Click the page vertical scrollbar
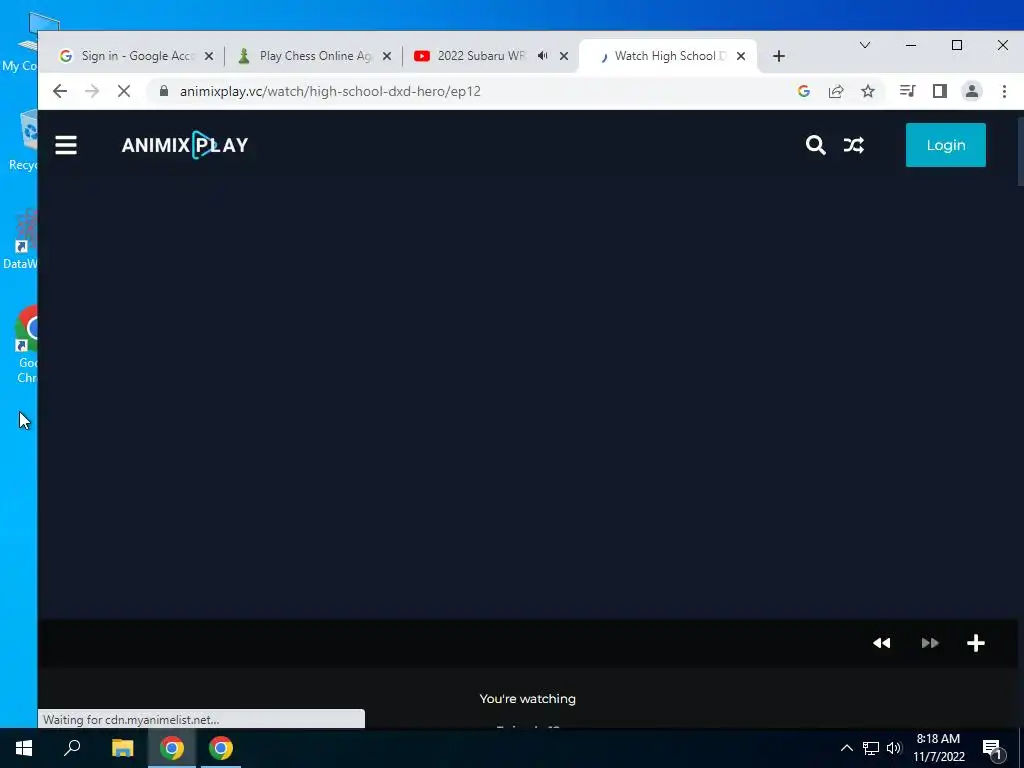This screenshot has height=768, width=1024. tap(1021, 152)
